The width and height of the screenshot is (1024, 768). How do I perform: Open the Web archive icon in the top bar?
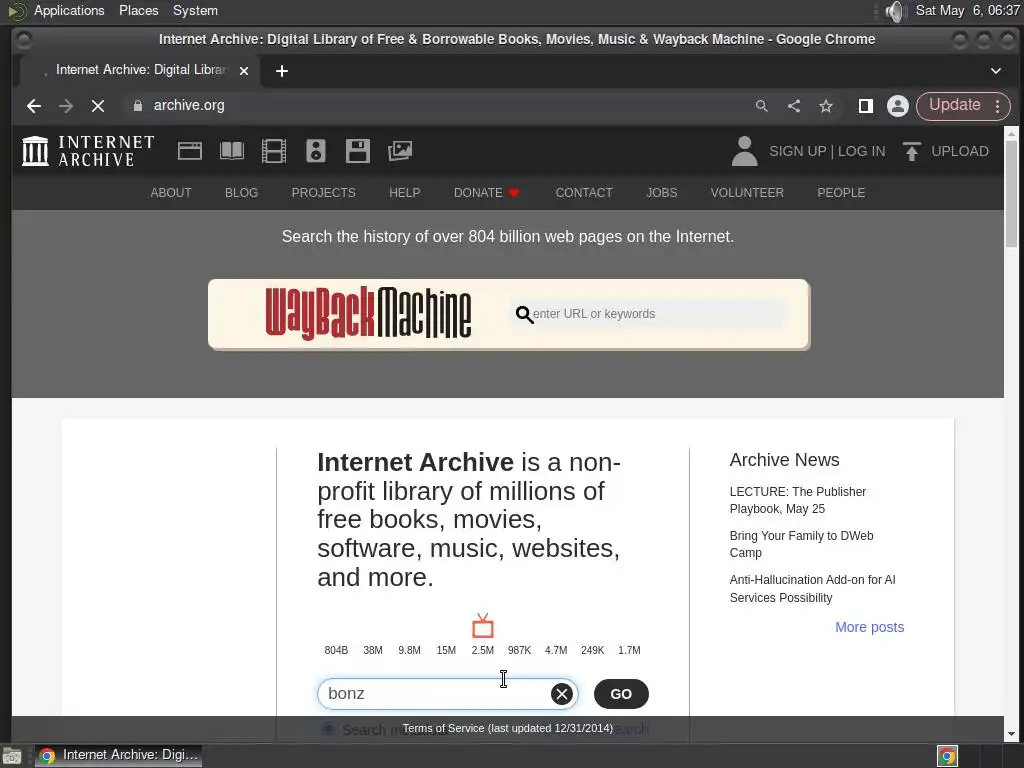tap(189, 152)
